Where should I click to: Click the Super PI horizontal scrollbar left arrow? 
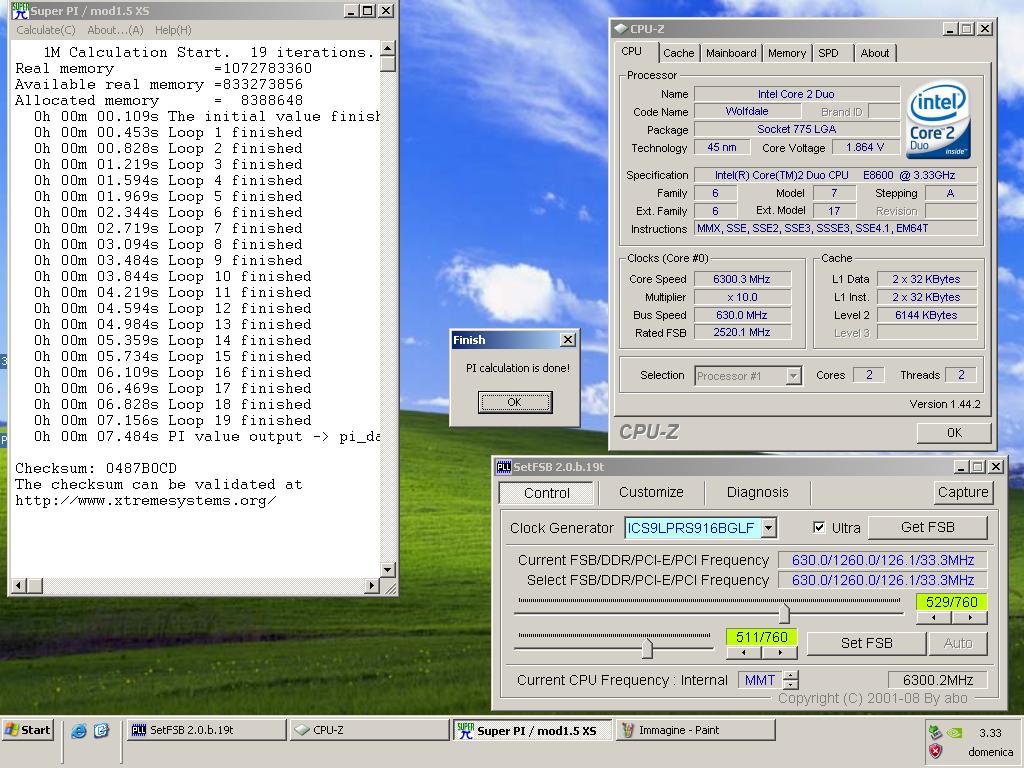(19, 585)
